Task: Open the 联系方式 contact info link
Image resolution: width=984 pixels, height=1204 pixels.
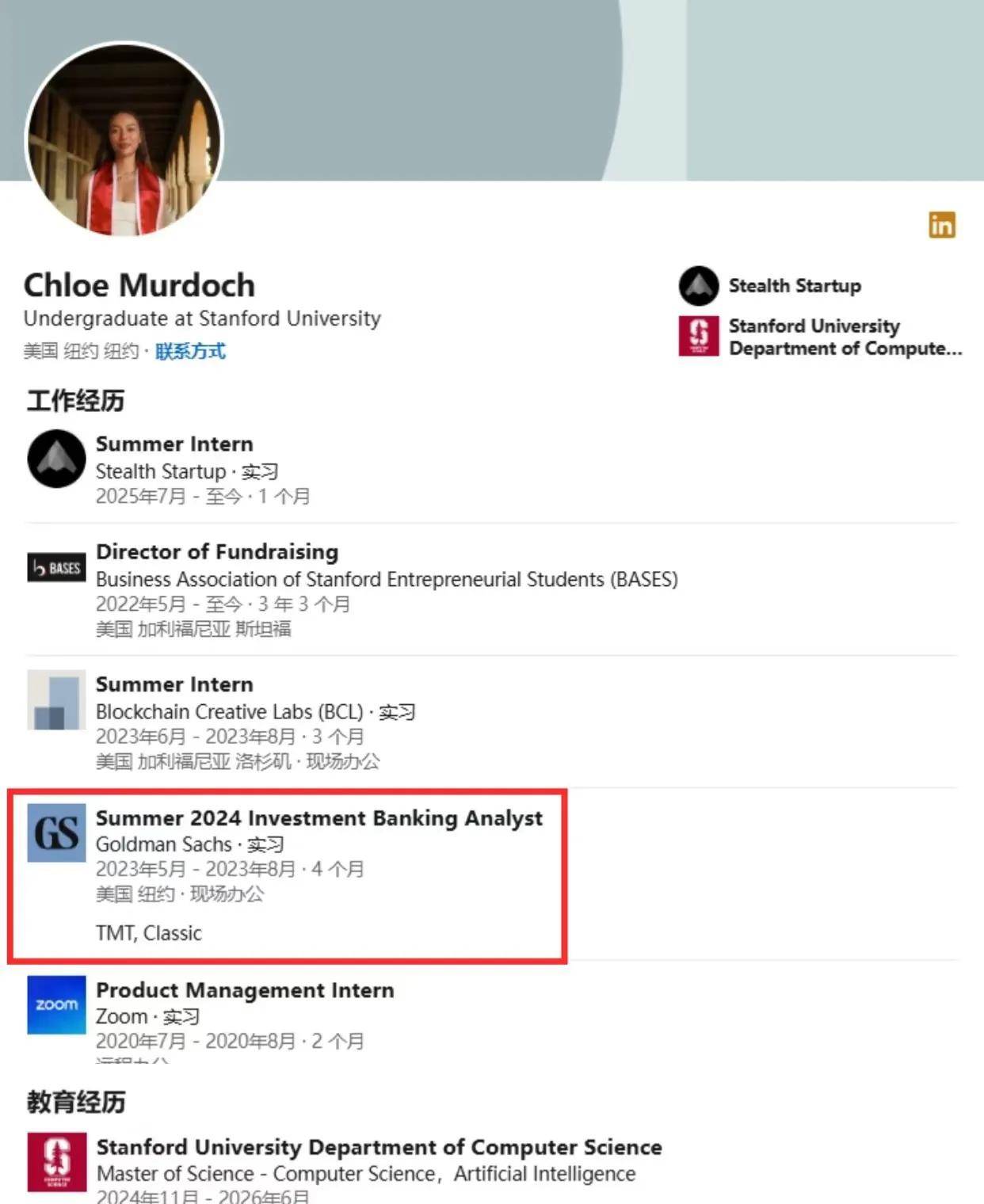Action: [190, 351]
